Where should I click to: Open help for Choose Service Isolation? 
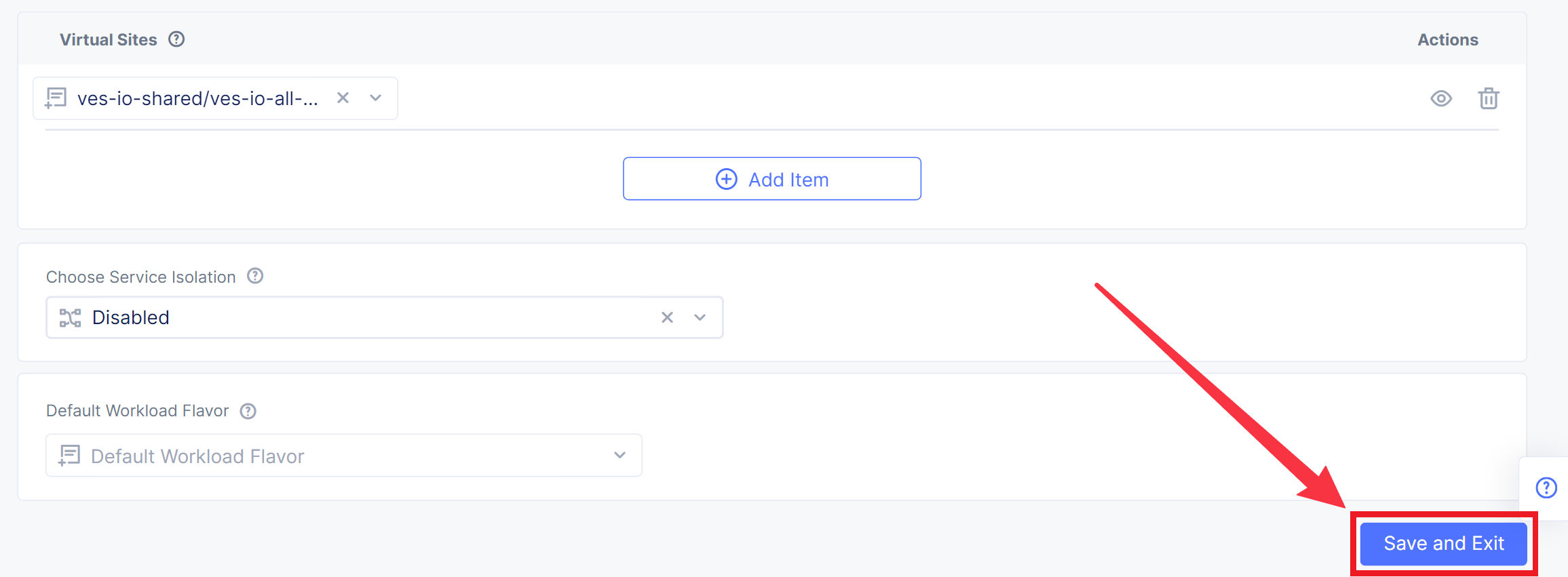click(x=255, y=276)
